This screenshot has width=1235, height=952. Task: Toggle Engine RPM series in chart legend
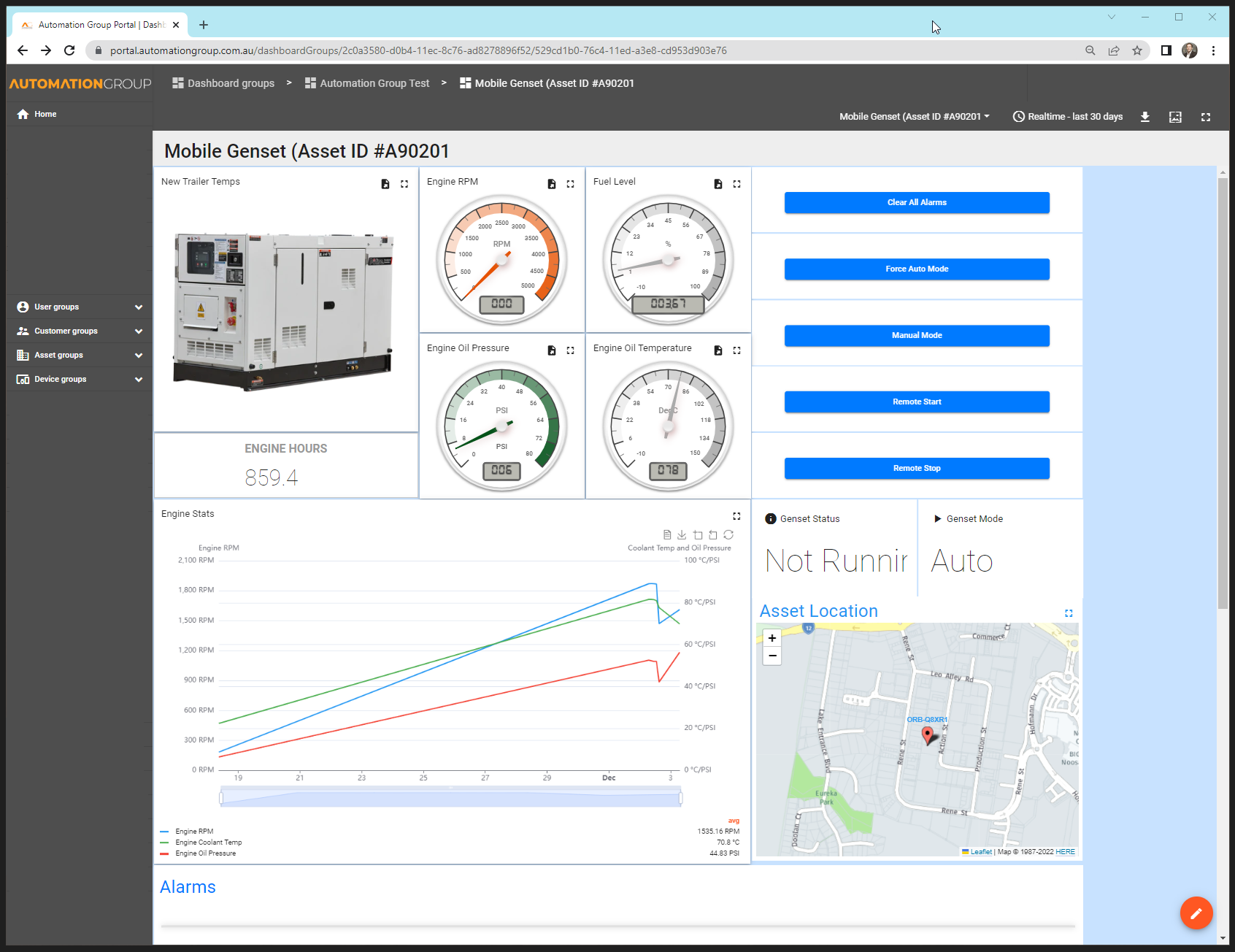[x=194, y=832]
